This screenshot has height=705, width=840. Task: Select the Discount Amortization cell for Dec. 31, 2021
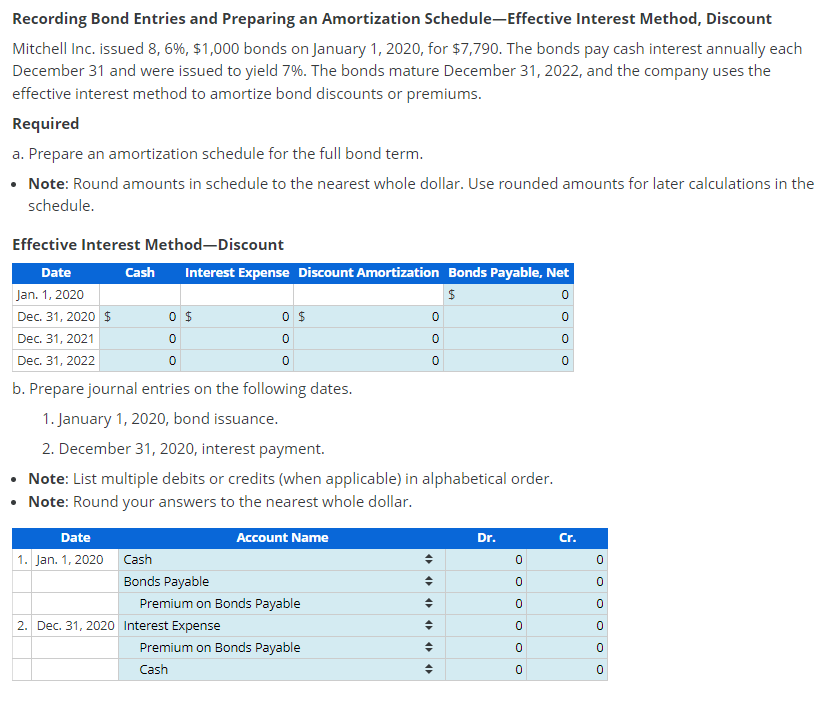tap(370, 338)
